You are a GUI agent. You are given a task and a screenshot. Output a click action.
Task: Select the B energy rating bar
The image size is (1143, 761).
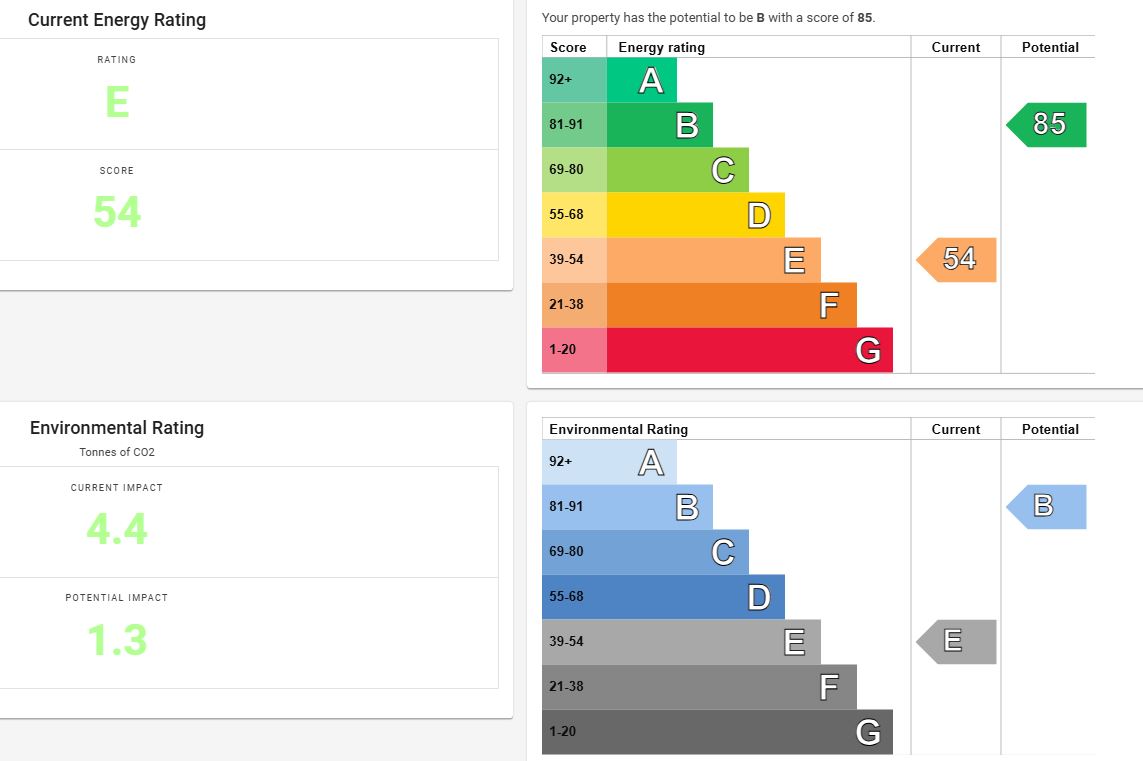(659, 125)
